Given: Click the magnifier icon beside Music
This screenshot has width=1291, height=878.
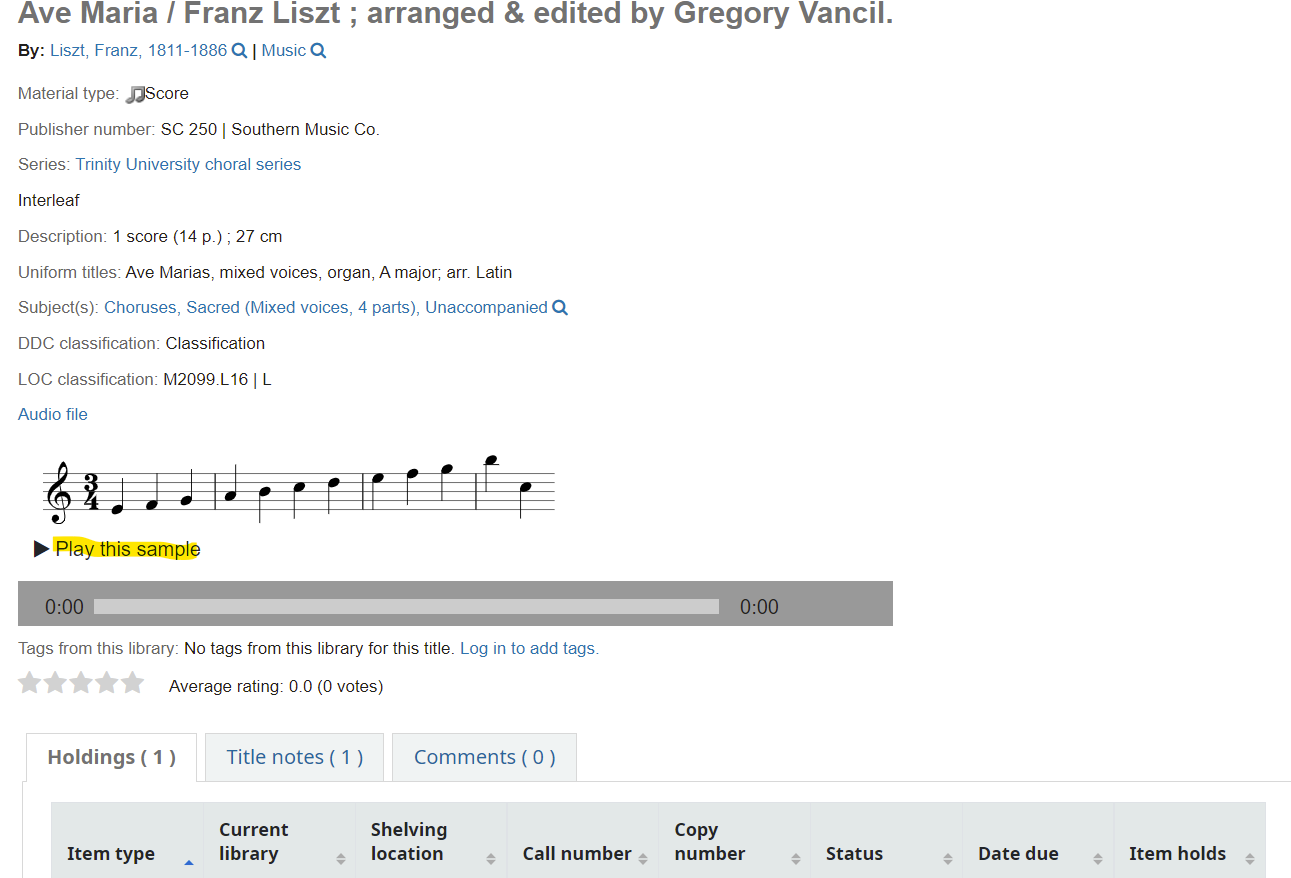Looking at the screenshot, I should 318,51.
